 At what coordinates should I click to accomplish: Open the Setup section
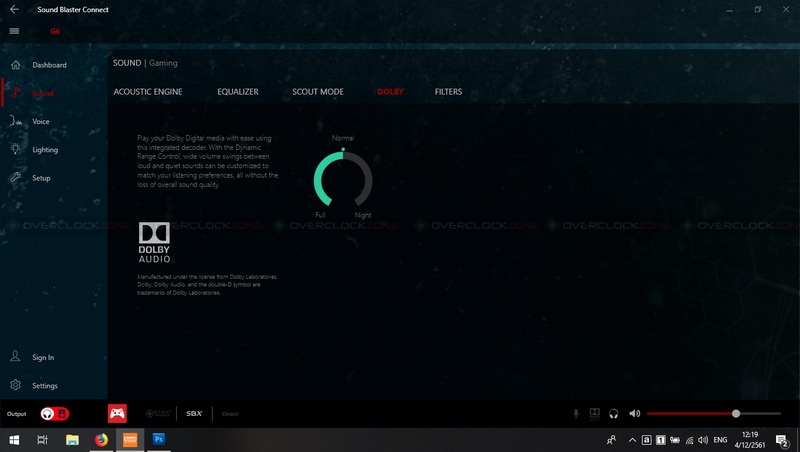point(41,178)
